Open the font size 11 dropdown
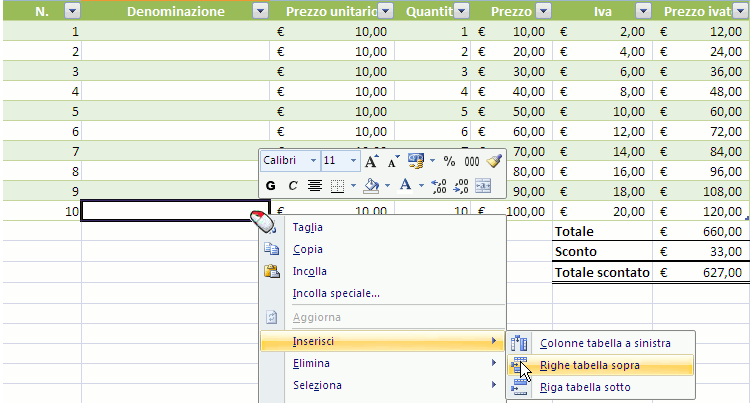 [x=353, y=161]
